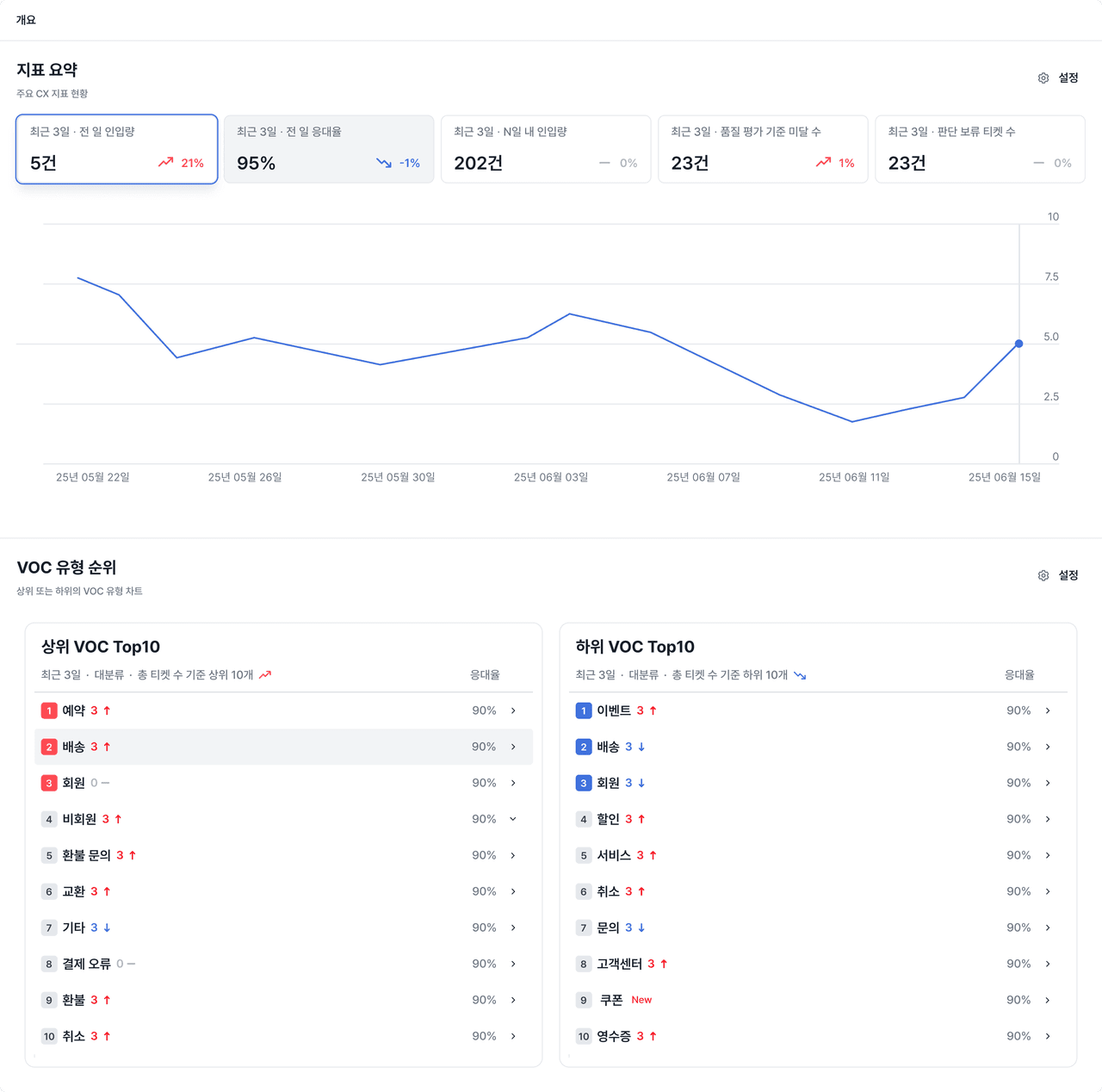Viewport: 1102px width, 1092px height.
Task: Click 배송 label in 하위 VOC list
Action: (609, 747)
